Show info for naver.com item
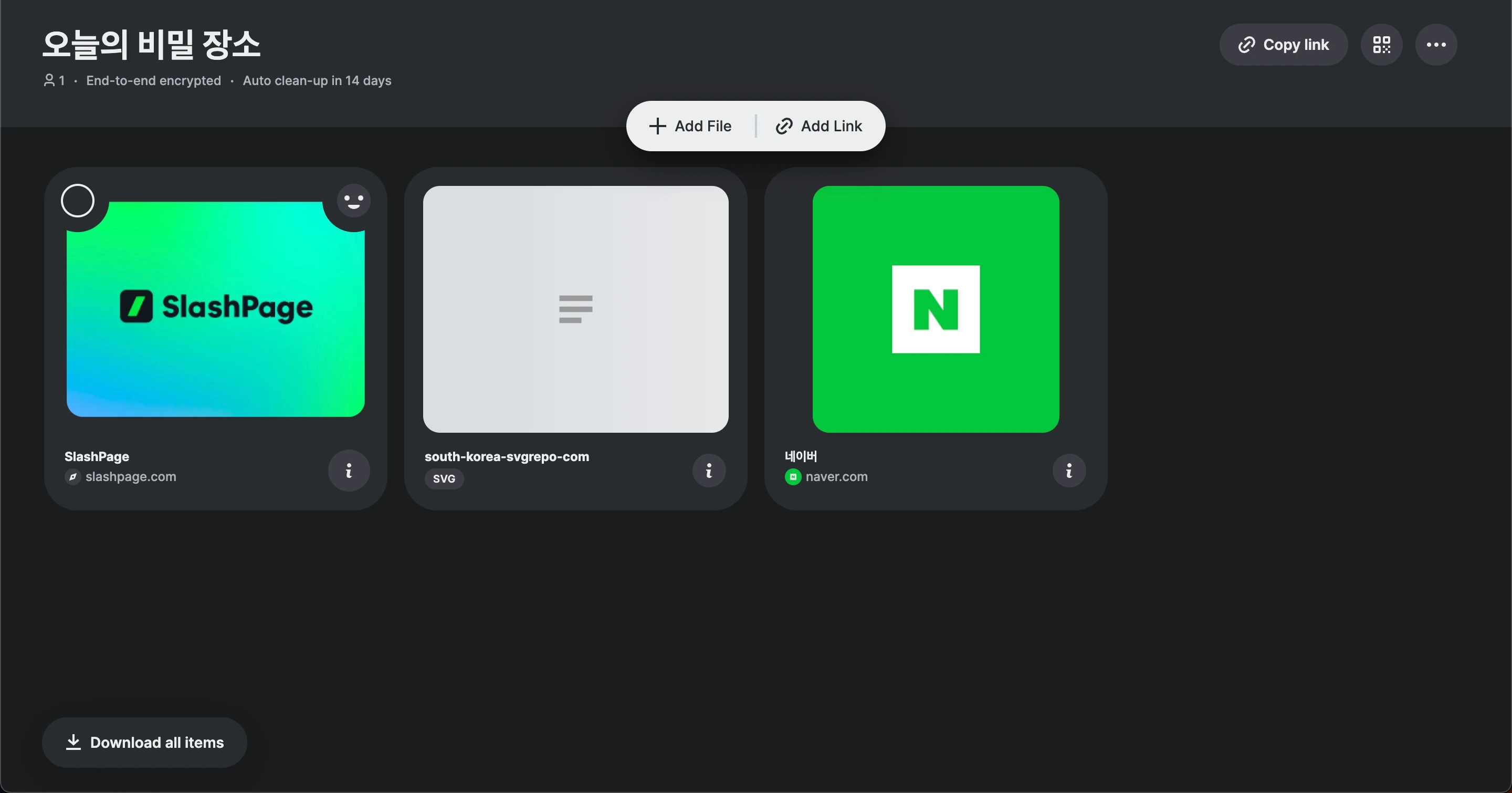This screenshot has width=1512, height=793. 1069,471
